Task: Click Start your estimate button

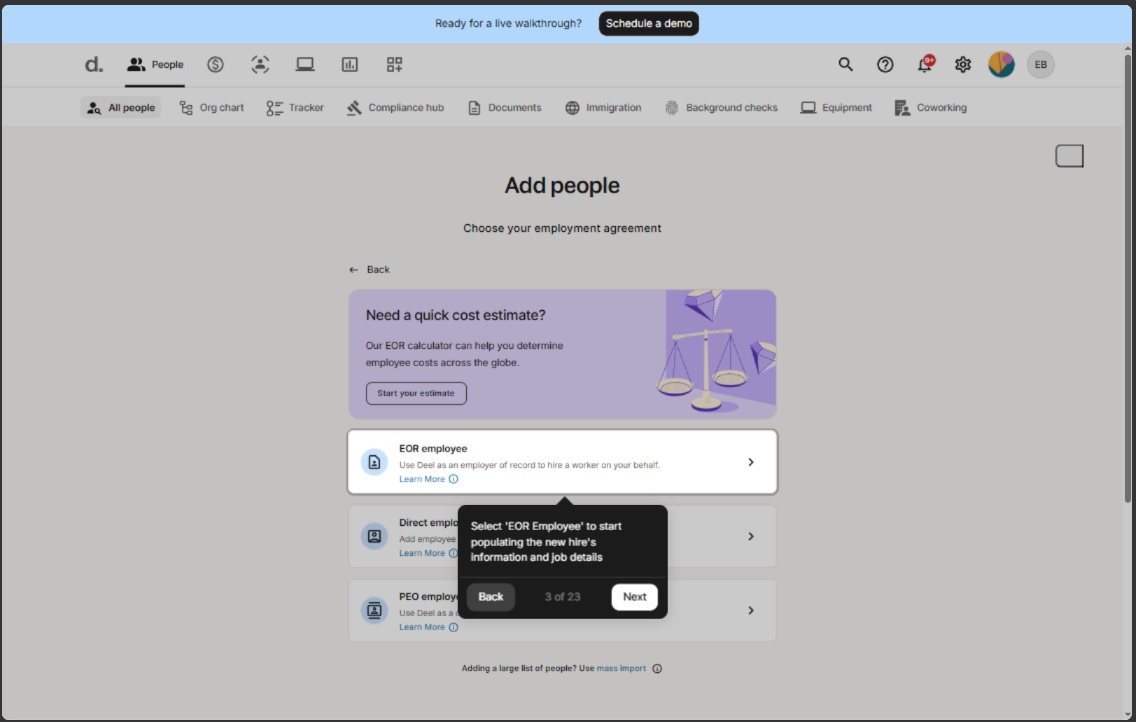Action: 416,393
